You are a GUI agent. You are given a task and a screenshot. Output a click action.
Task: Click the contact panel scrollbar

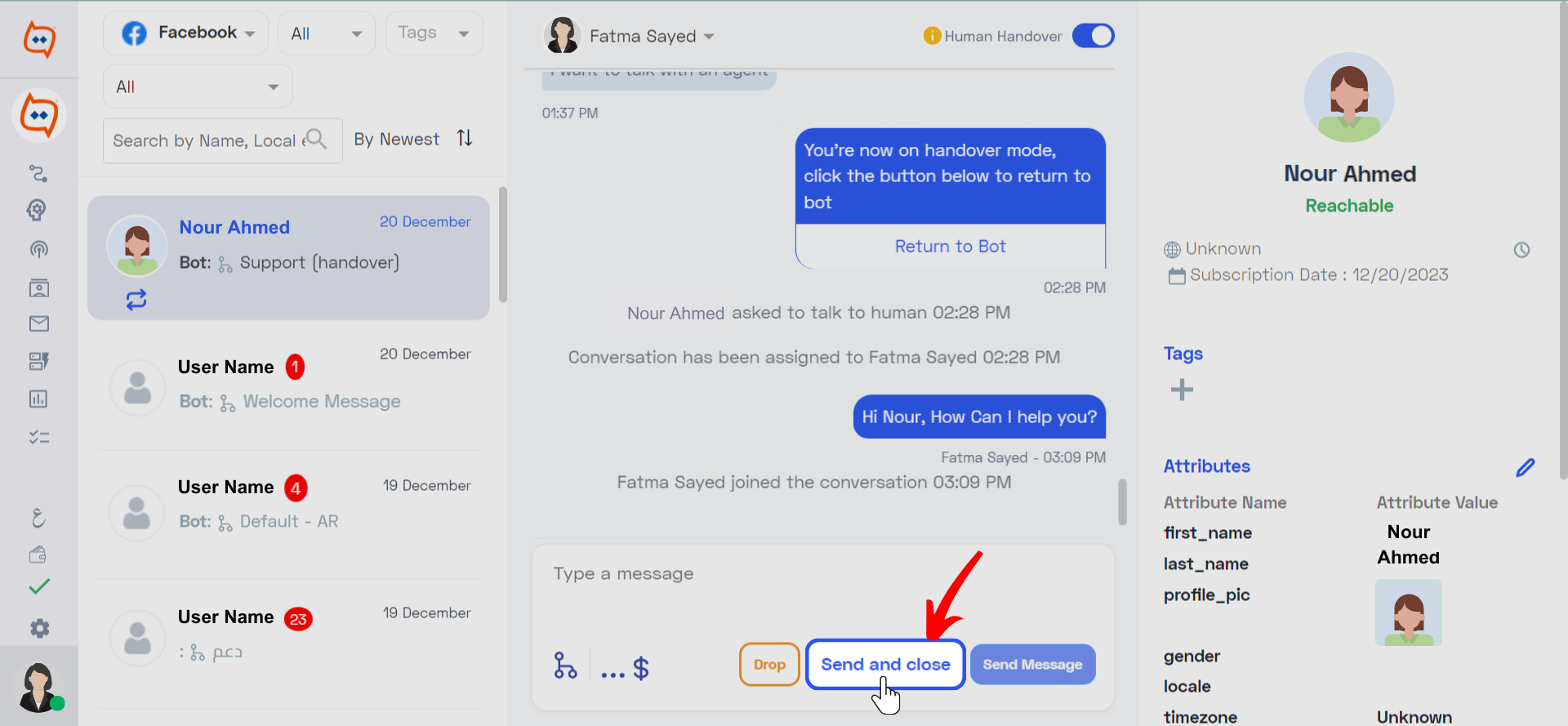coord(1563,241)
